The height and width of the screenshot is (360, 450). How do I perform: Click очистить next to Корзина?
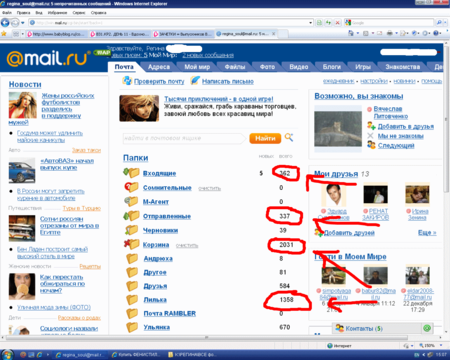[187, 245]
